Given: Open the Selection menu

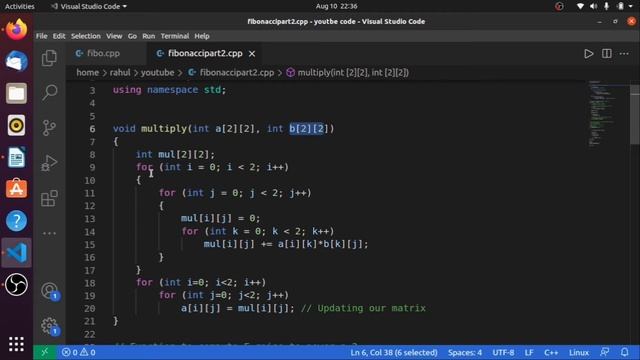Looking at the screenshot, I should pyautogui.click(x=86, y=36).
